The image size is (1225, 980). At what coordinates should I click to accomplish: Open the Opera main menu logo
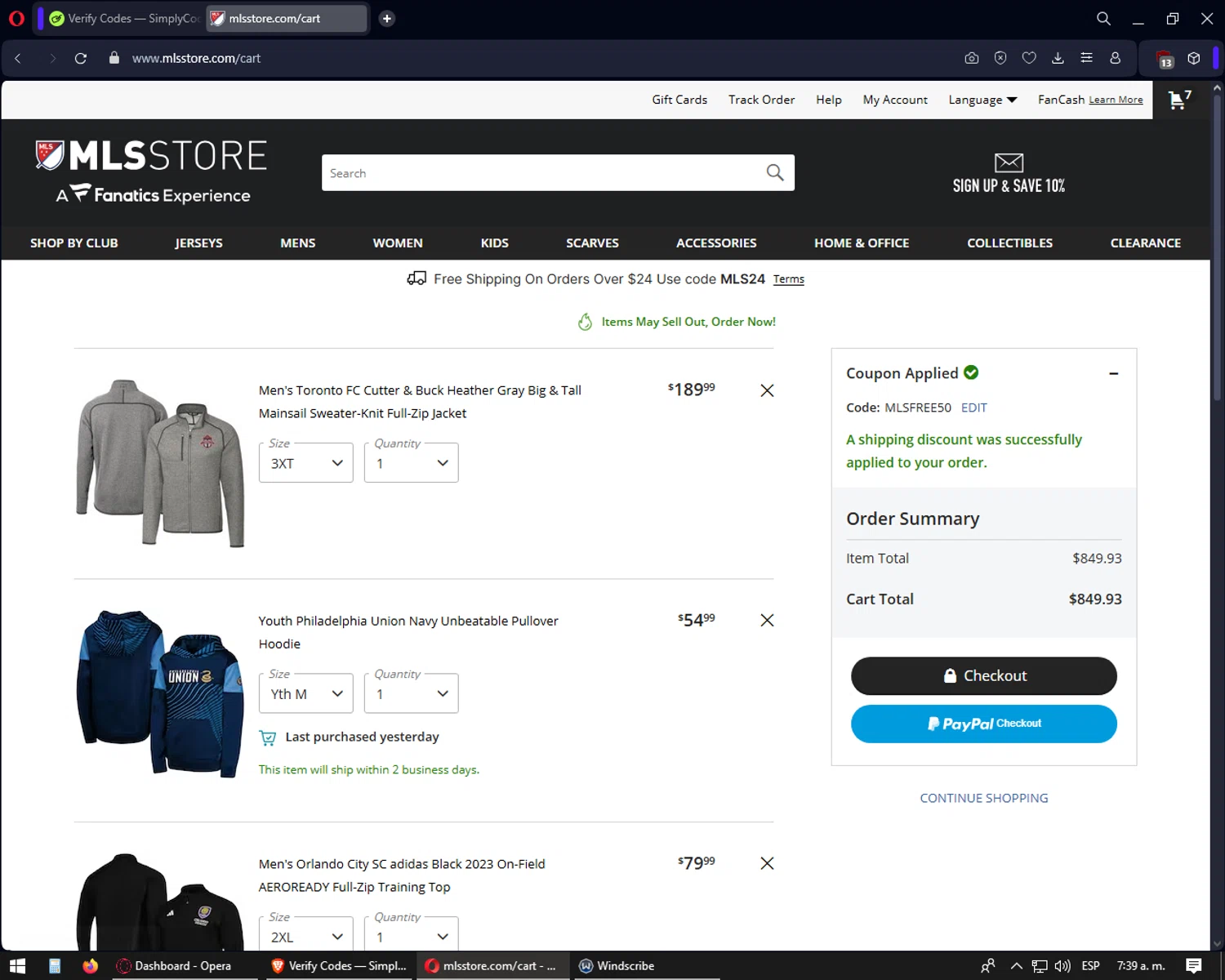pyautogui.click(x=16, y=18)
